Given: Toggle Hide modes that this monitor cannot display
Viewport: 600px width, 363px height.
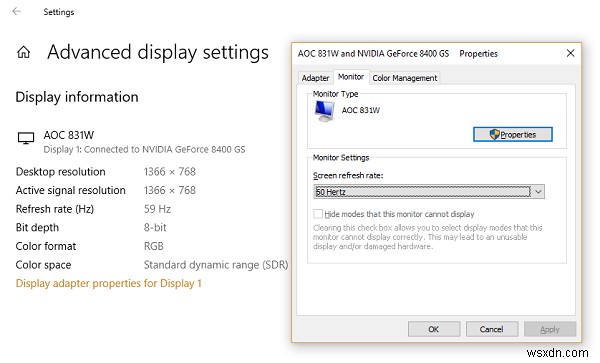Looking at the screenshot, I should coord(318,213).
